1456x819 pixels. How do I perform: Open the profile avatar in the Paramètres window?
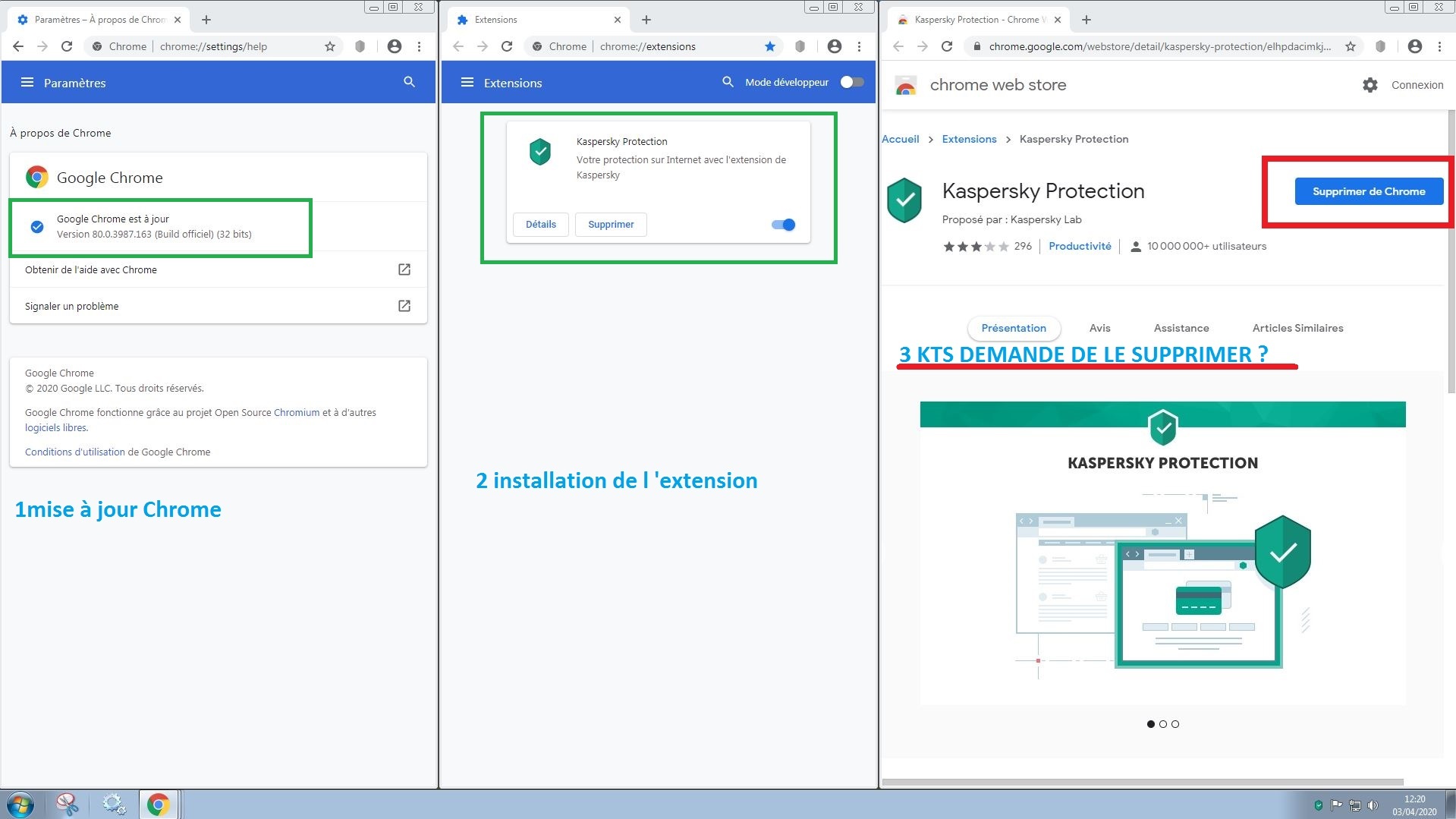click(x=395, y=46)
